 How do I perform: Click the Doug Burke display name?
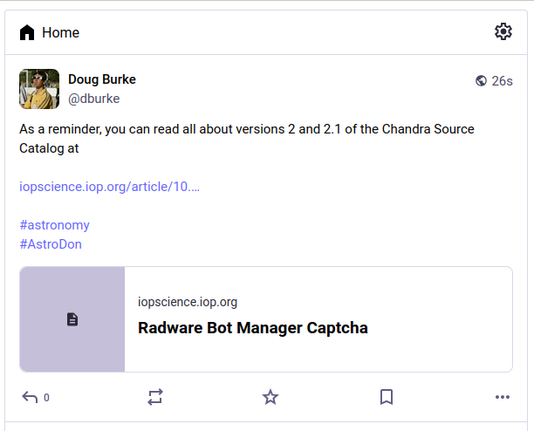(102, 79)
